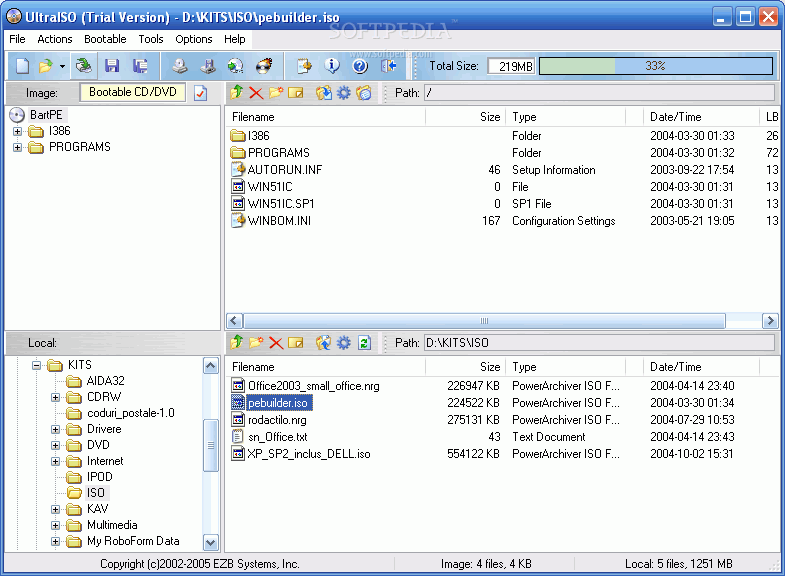
Task: Click rename icon in image pane toolbar
Action: pos(296,93)
